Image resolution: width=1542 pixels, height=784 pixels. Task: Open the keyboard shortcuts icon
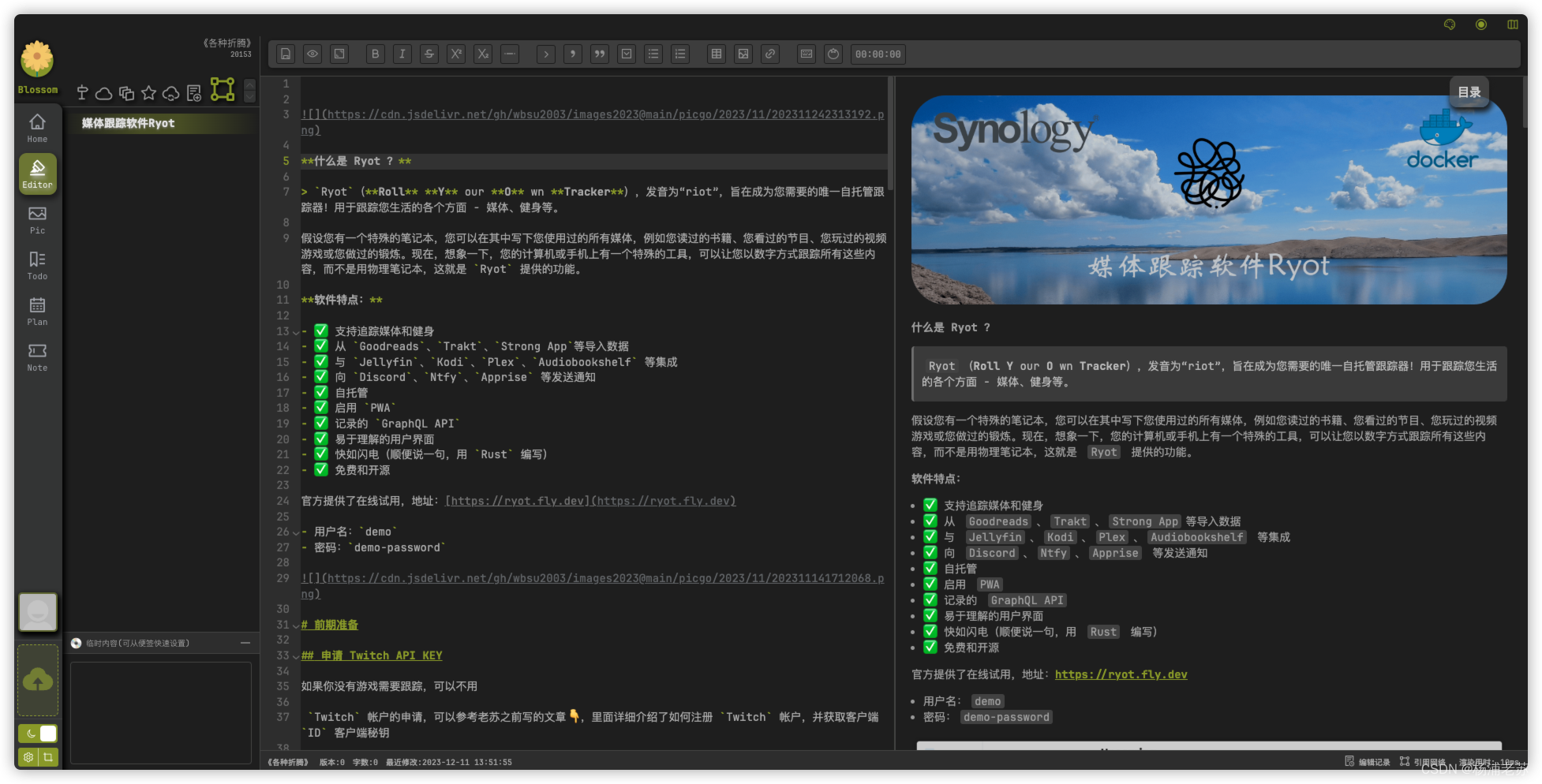[807, 54]
